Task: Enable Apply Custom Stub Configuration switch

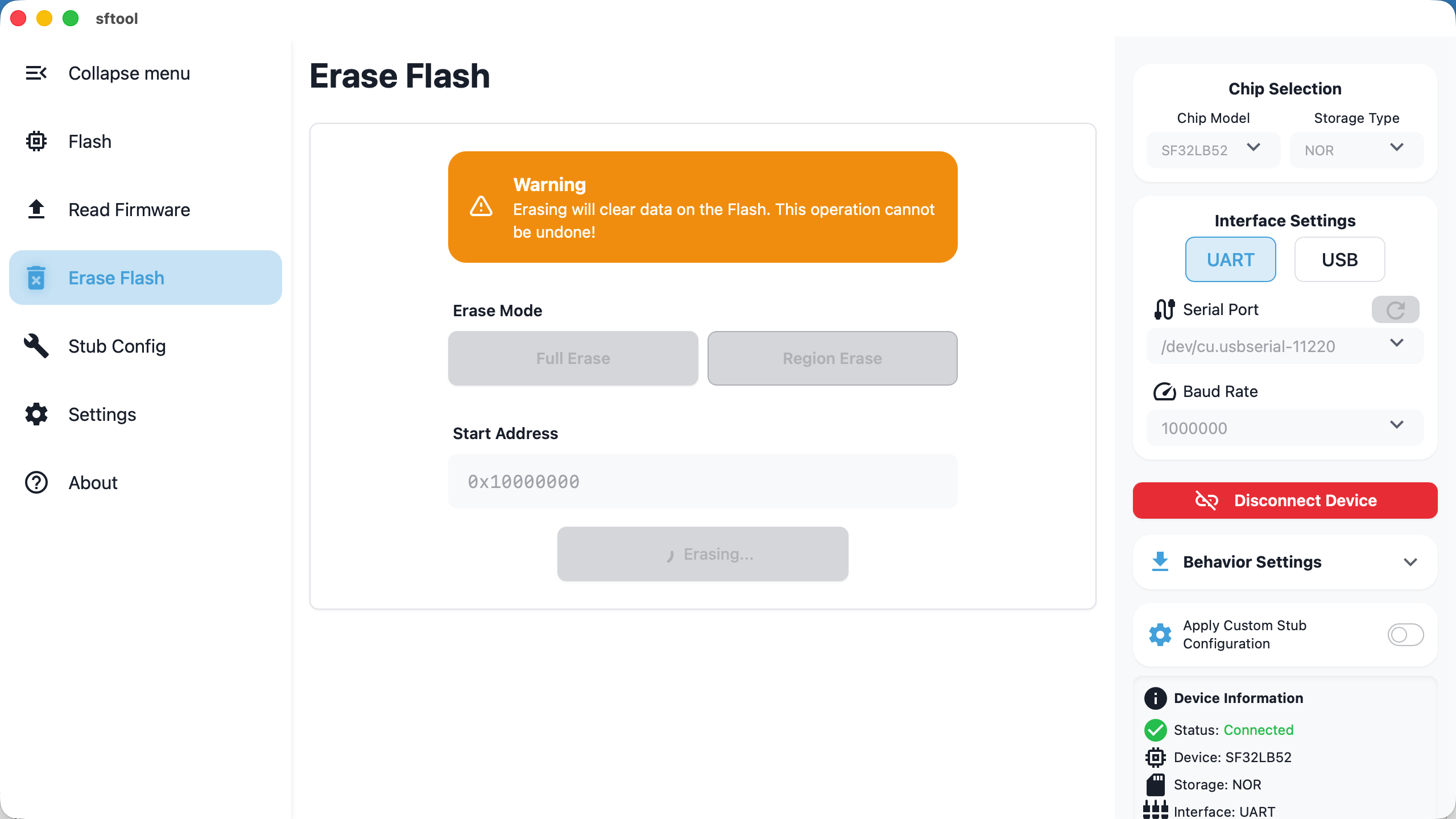Action: point(1405,634)
